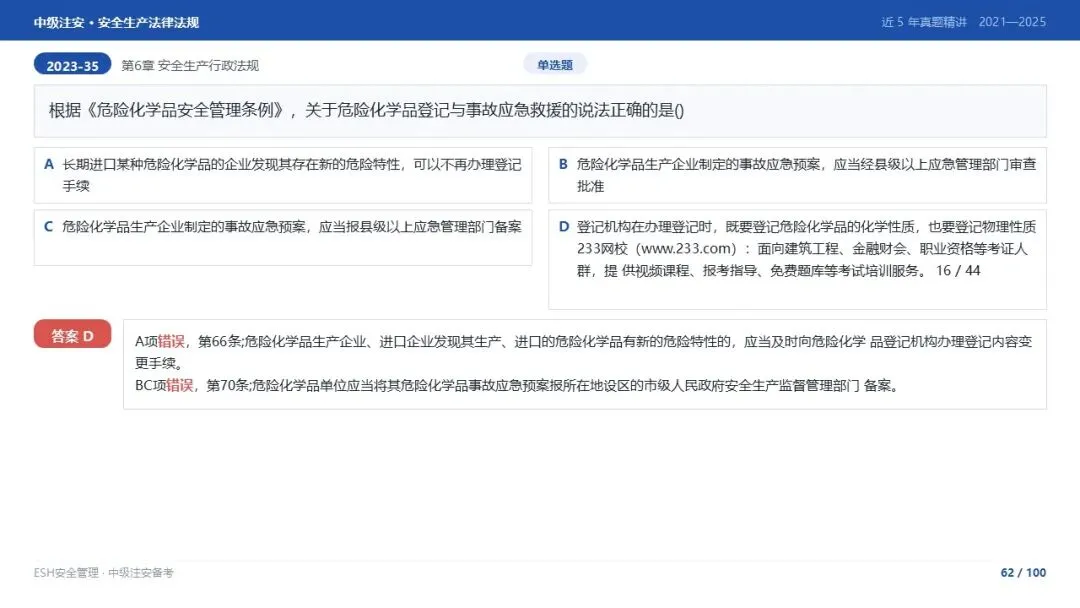Click the 单选题 question type tag
This screenshot has height=608, width=1080.
click(x=555, y=65)
